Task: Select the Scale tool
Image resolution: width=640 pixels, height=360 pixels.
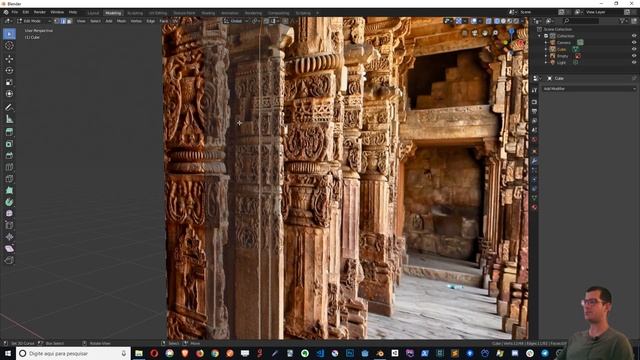Action: coord(9,82)
